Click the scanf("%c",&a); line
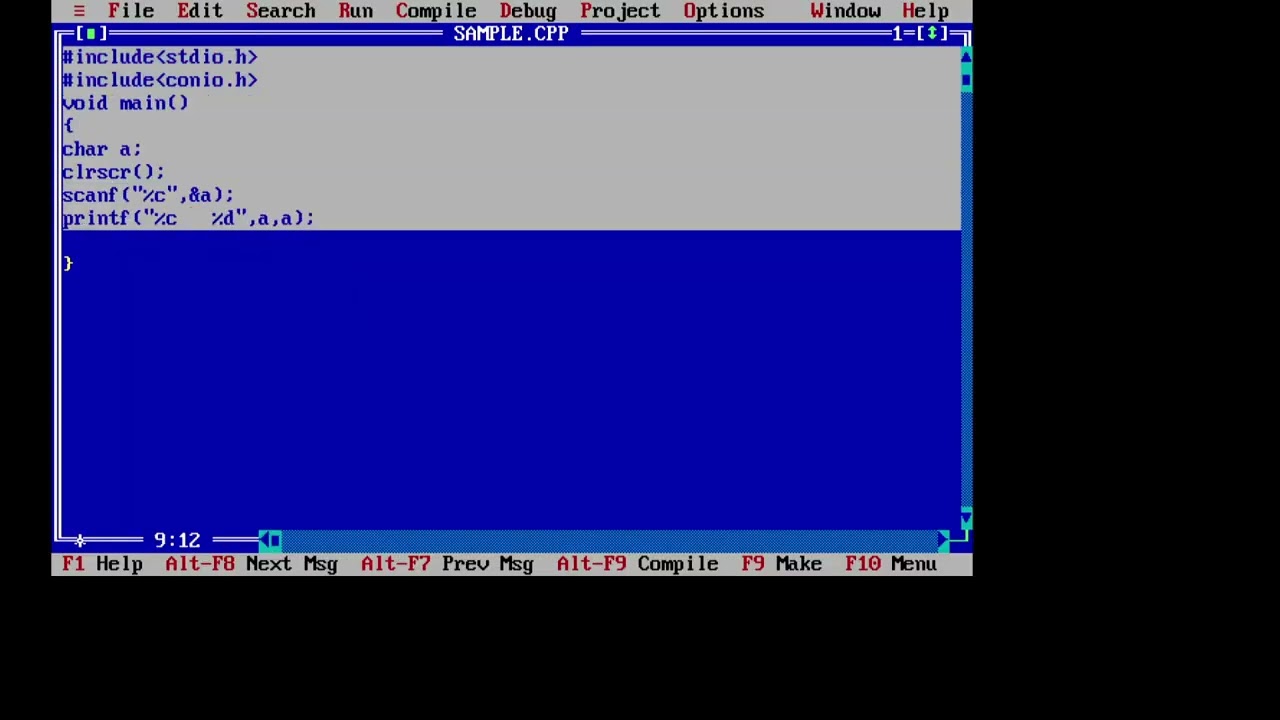1280x720 pixels. (148, 195)
